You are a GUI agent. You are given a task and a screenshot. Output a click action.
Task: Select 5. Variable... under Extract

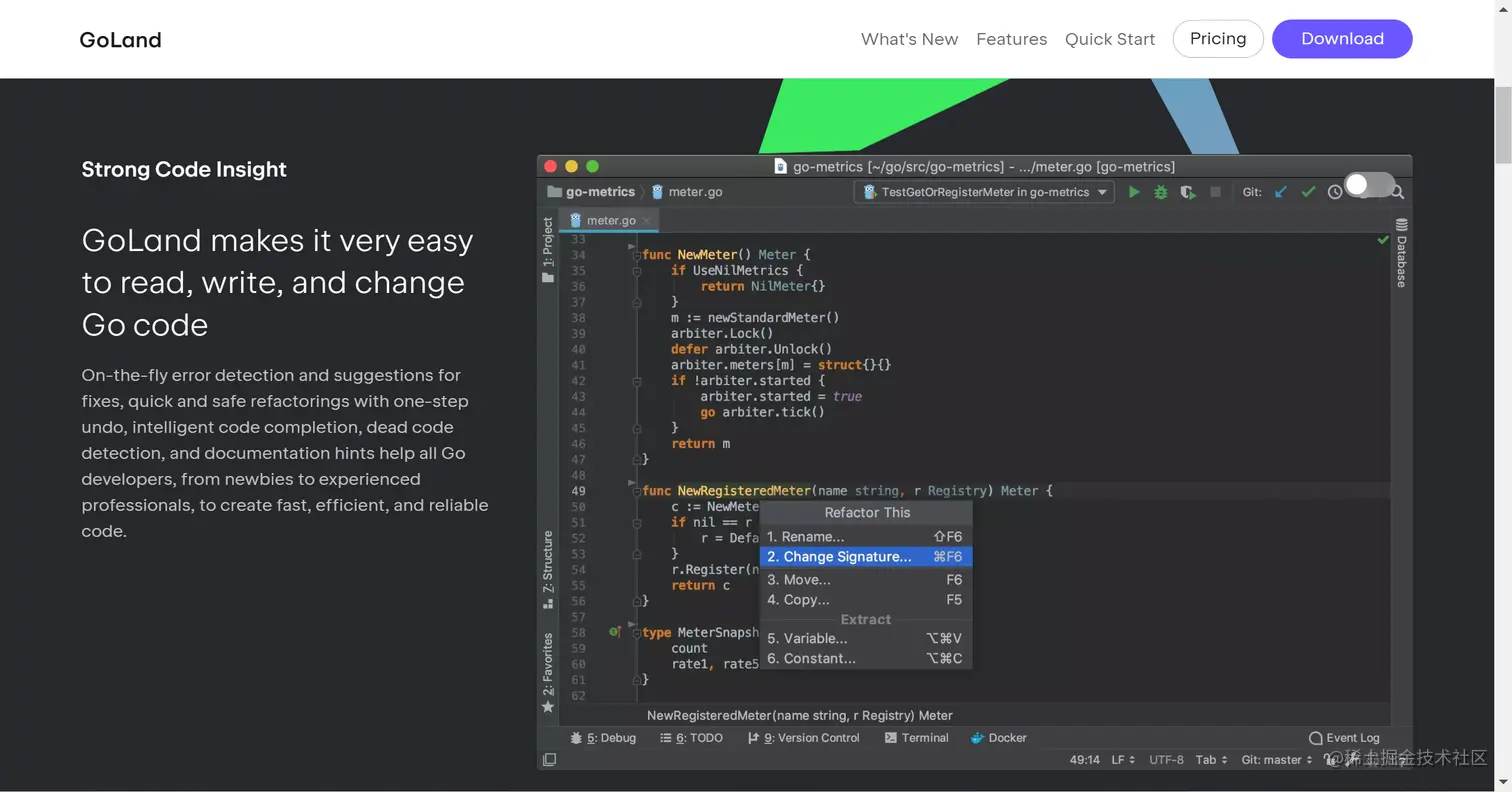click(866, 638)
